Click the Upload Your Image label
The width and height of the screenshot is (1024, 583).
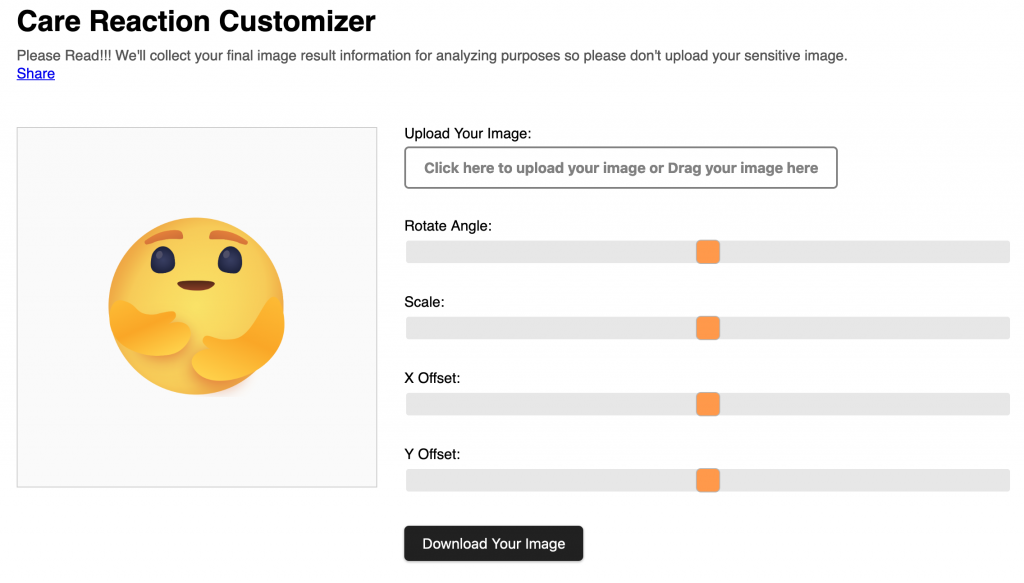pos(467,134)
